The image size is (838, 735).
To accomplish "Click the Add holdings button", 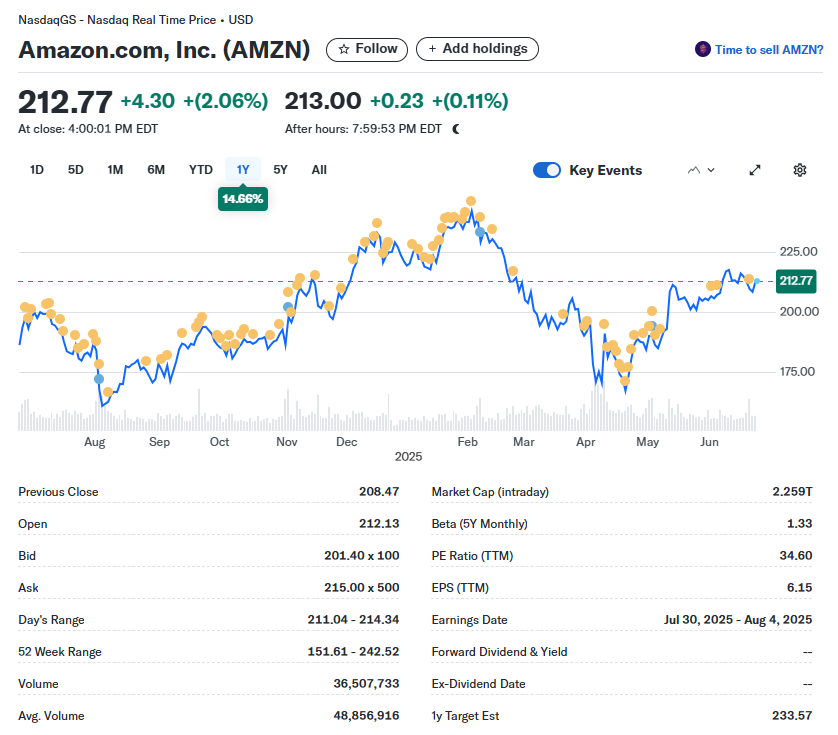I will (477, 49).
